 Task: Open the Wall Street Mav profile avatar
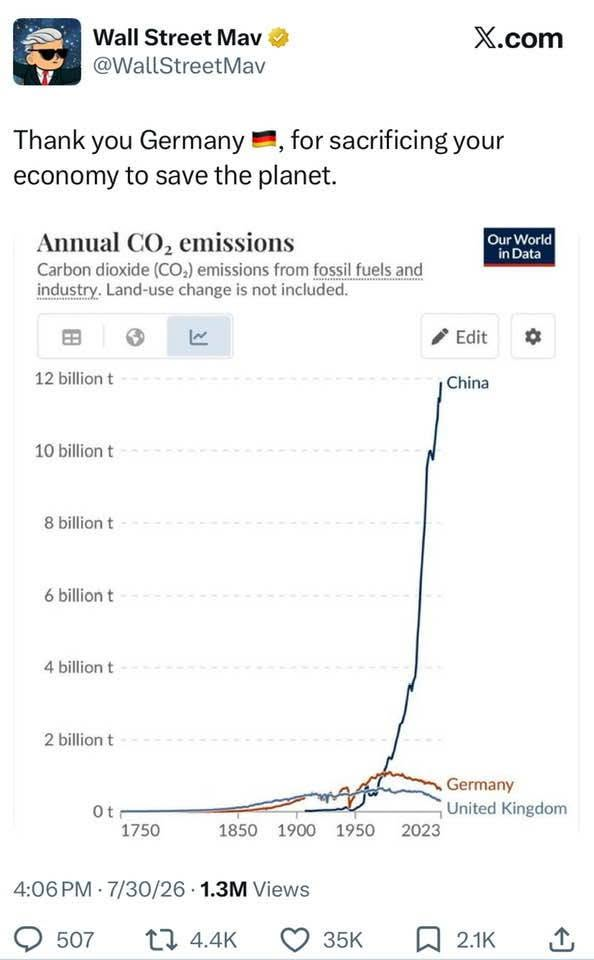47,51
